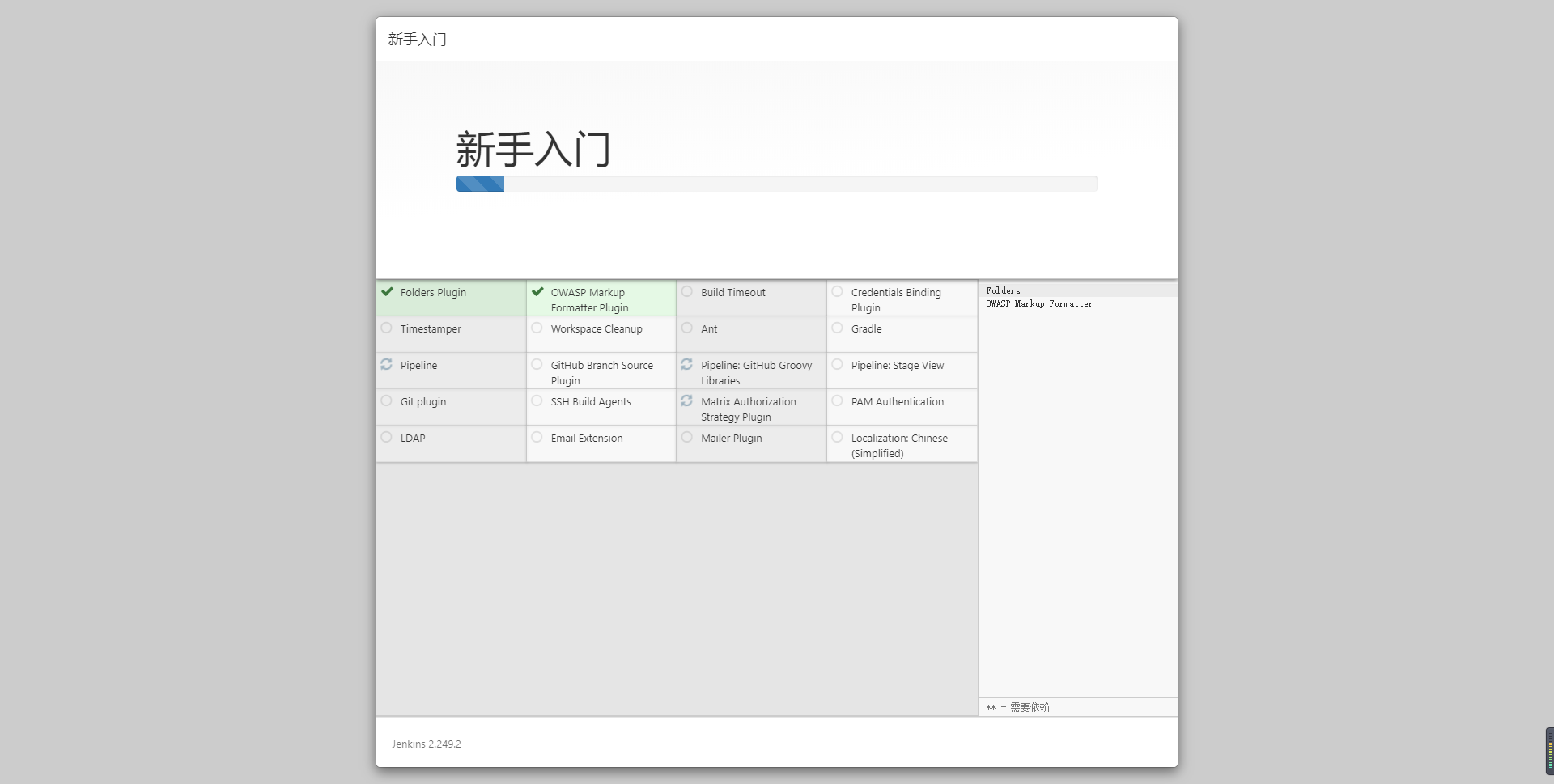
Task: Click the pending circle beside PAM Authentication
Action: coord(838,401)
